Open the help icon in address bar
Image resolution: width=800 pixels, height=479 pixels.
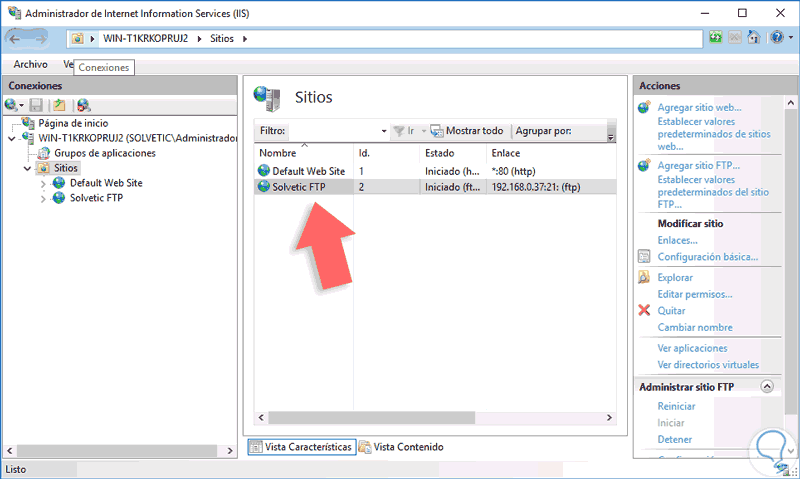coord(777,37)
